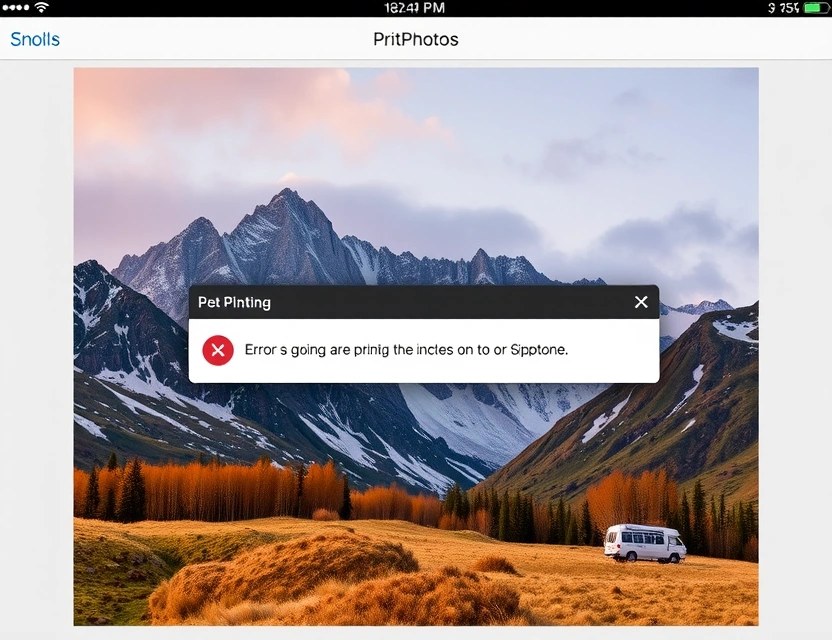Select the PritPhotos title text

click(415, 39)
